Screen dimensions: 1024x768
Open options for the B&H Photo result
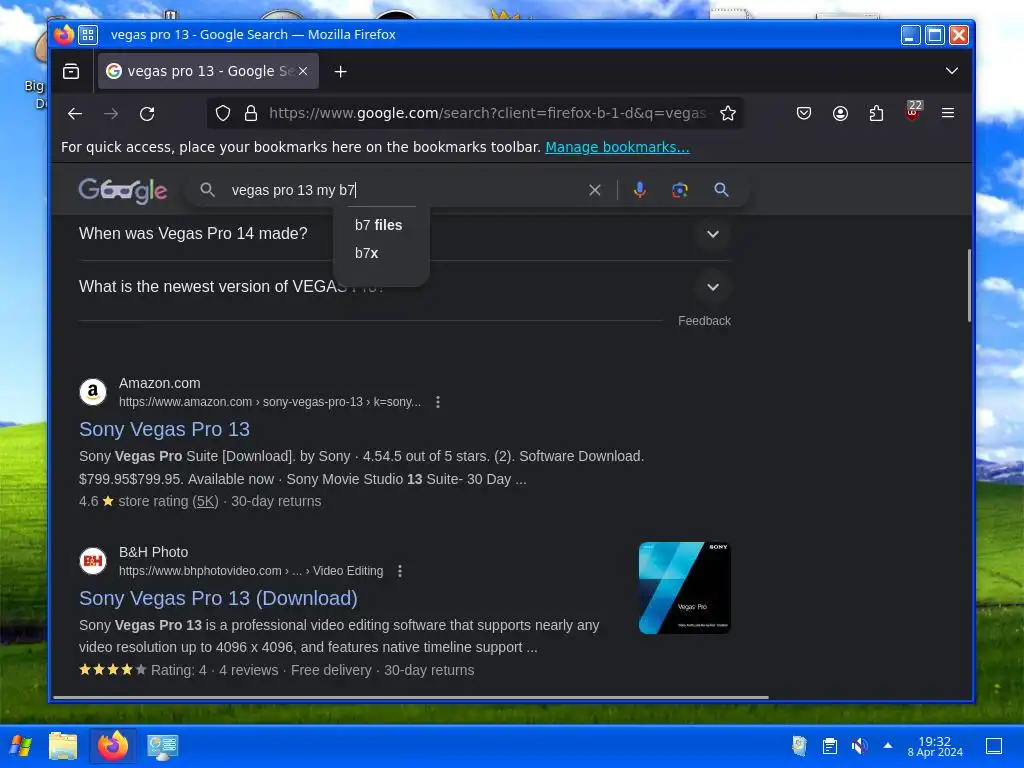400,571
